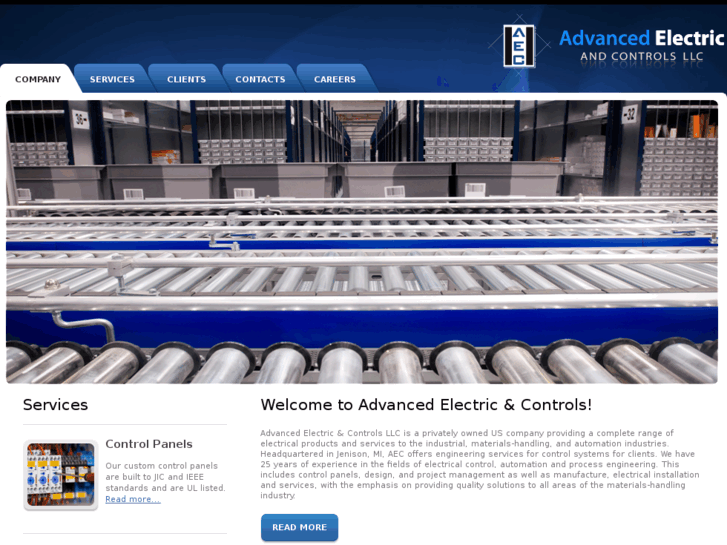727x545 pixels.
Task: Click the Welcome to Advanced Electric & Controls! heading
Action: (x=426, y=404)
